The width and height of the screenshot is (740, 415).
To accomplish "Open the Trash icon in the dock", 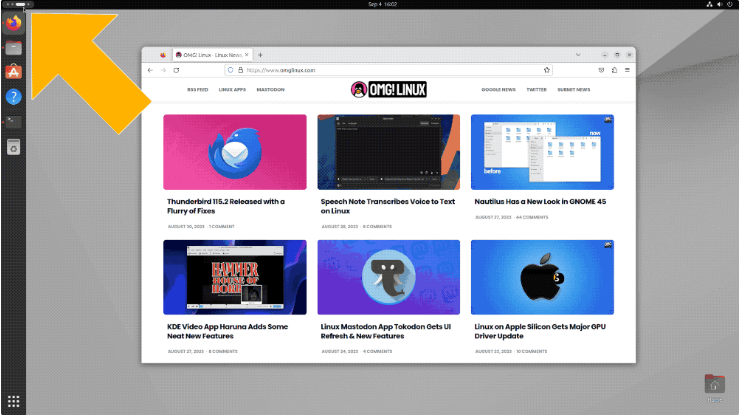I will (14, 147).
